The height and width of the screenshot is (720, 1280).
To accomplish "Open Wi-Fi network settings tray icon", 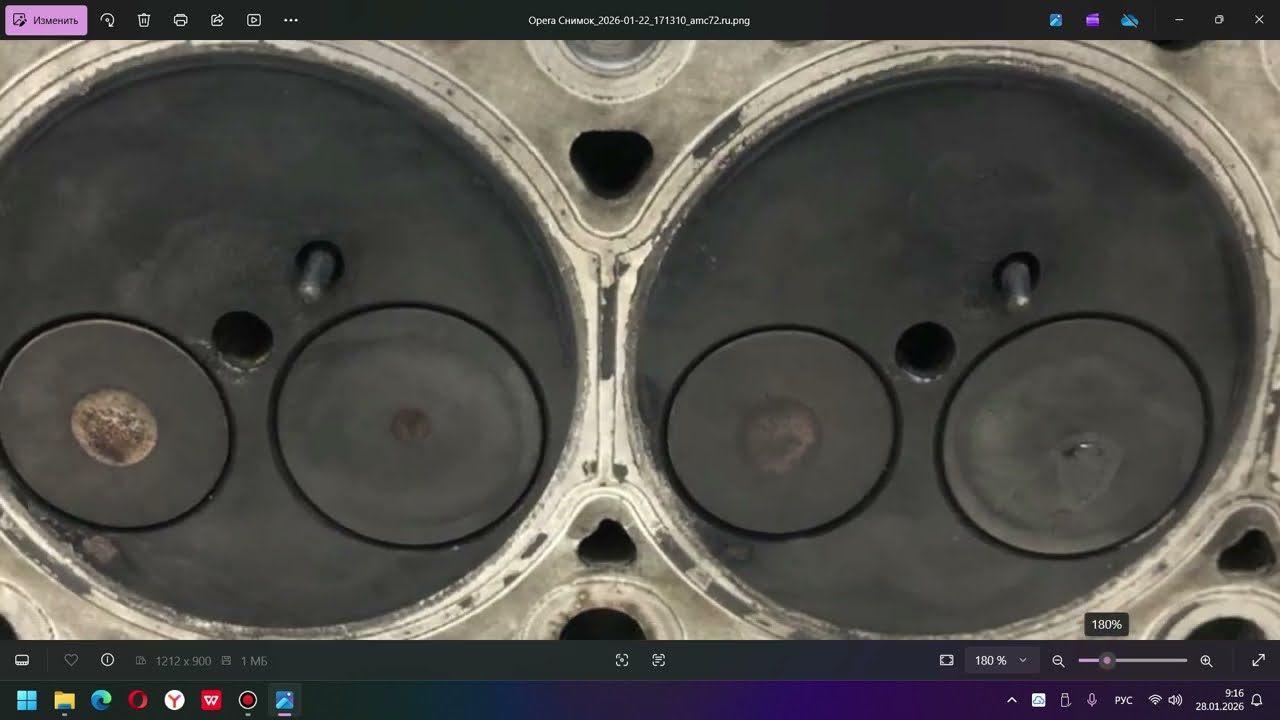I will 1155,700.
